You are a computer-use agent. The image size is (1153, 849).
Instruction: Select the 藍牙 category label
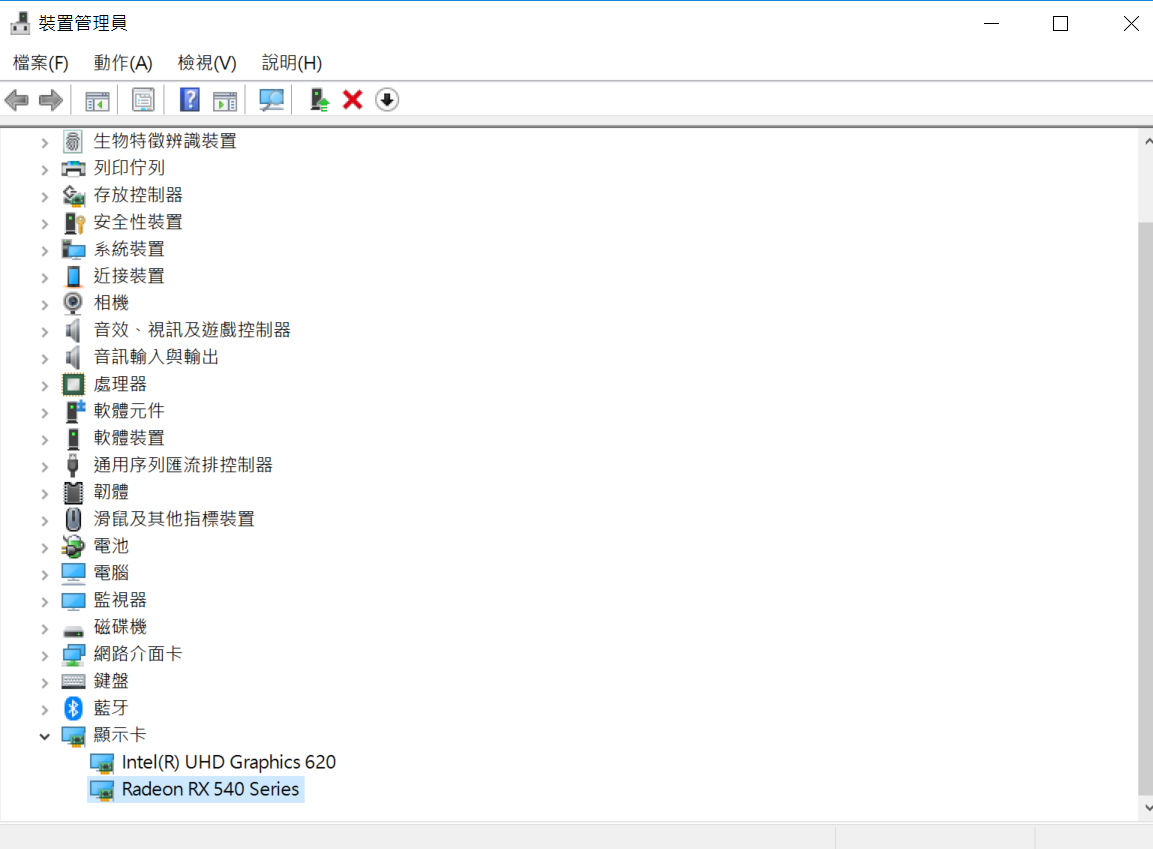(x=111, y=708)
